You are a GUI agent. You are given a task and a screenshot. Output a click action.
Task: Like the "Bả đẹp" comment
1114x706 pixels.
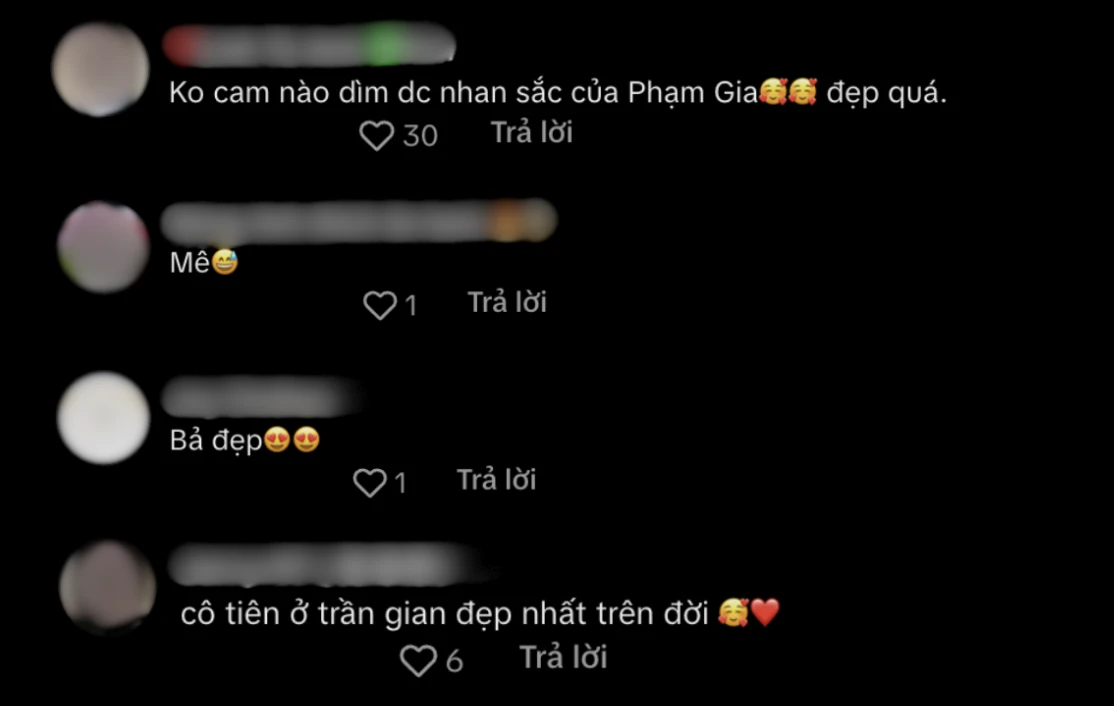pos(370,483)
